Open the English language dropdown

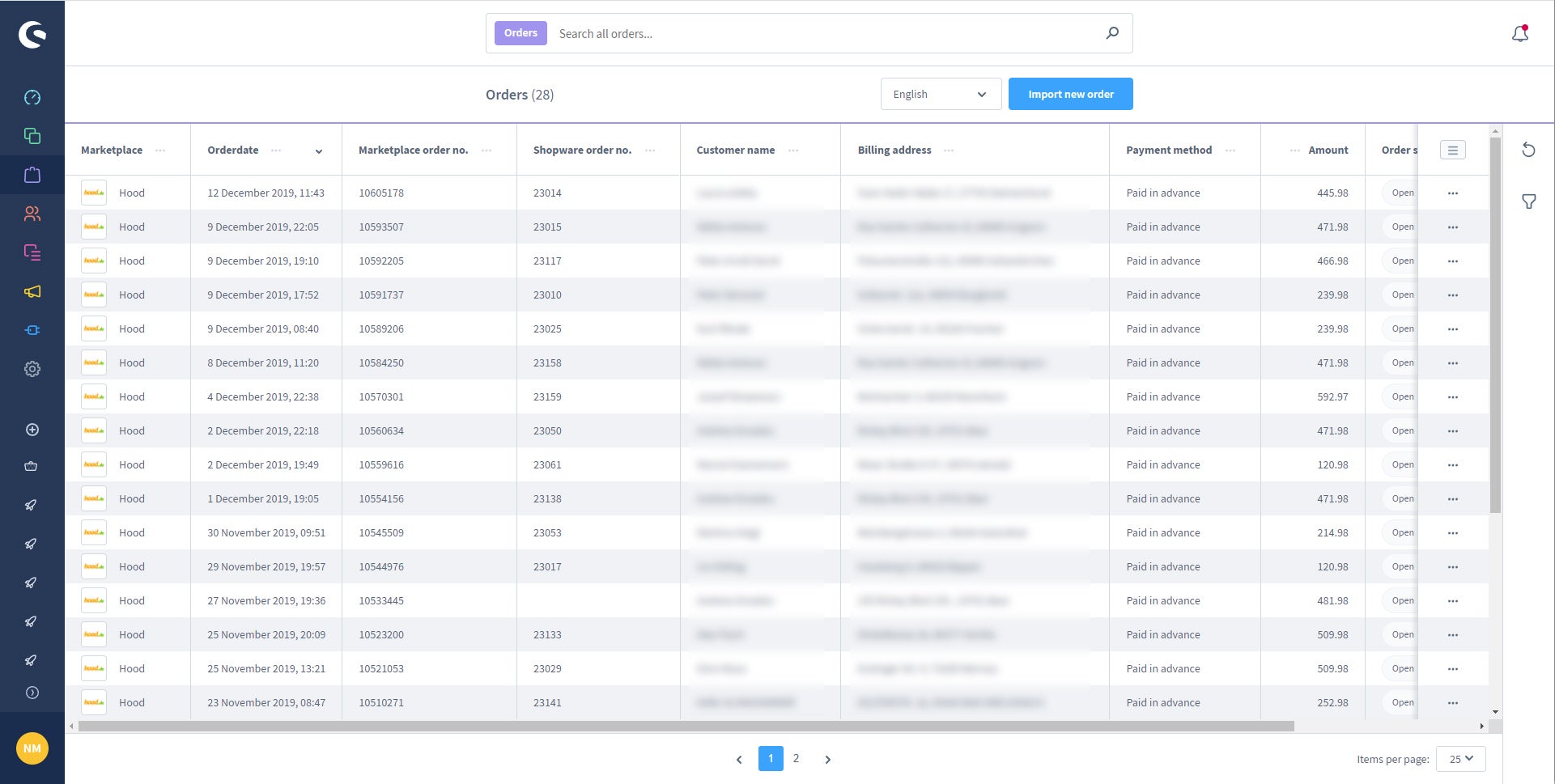[x=941, y=94]
